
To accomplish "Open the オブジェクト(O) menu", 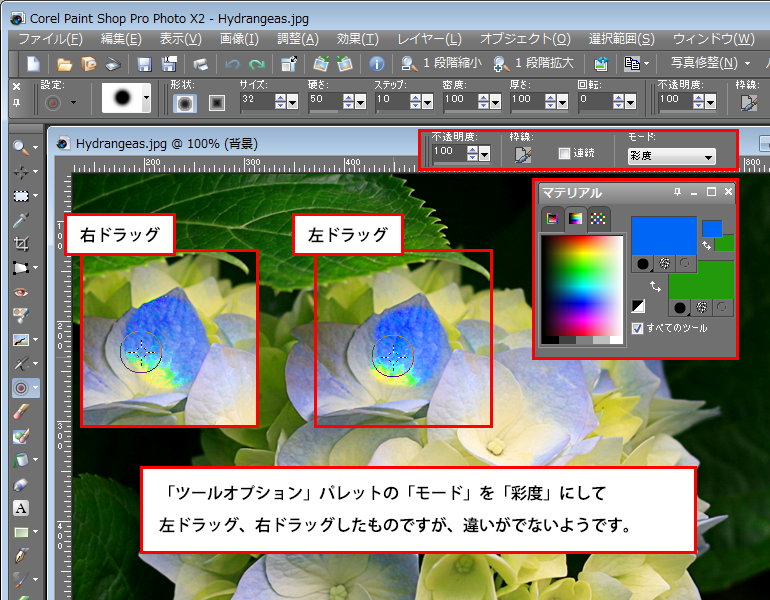I will (525, 39).
